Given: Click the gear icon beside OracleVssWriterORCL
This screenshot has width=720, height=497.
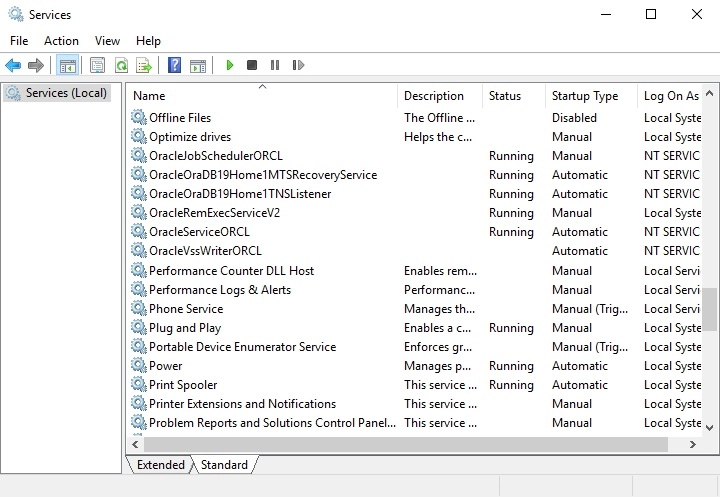Looking at the screenshot, I should 139,250.
